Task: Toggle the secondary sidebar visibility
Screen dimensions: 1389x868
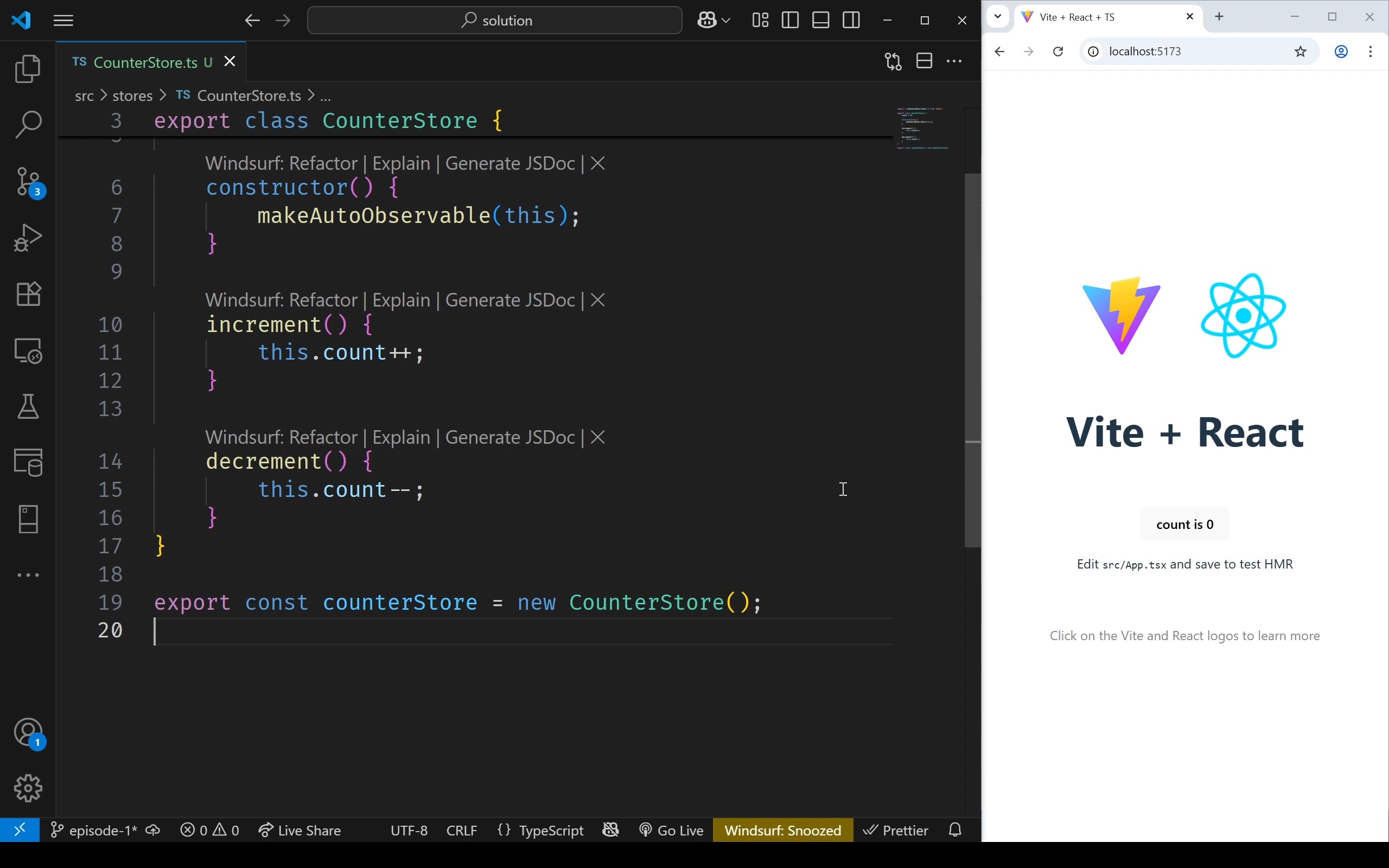Action: point(851,20)
